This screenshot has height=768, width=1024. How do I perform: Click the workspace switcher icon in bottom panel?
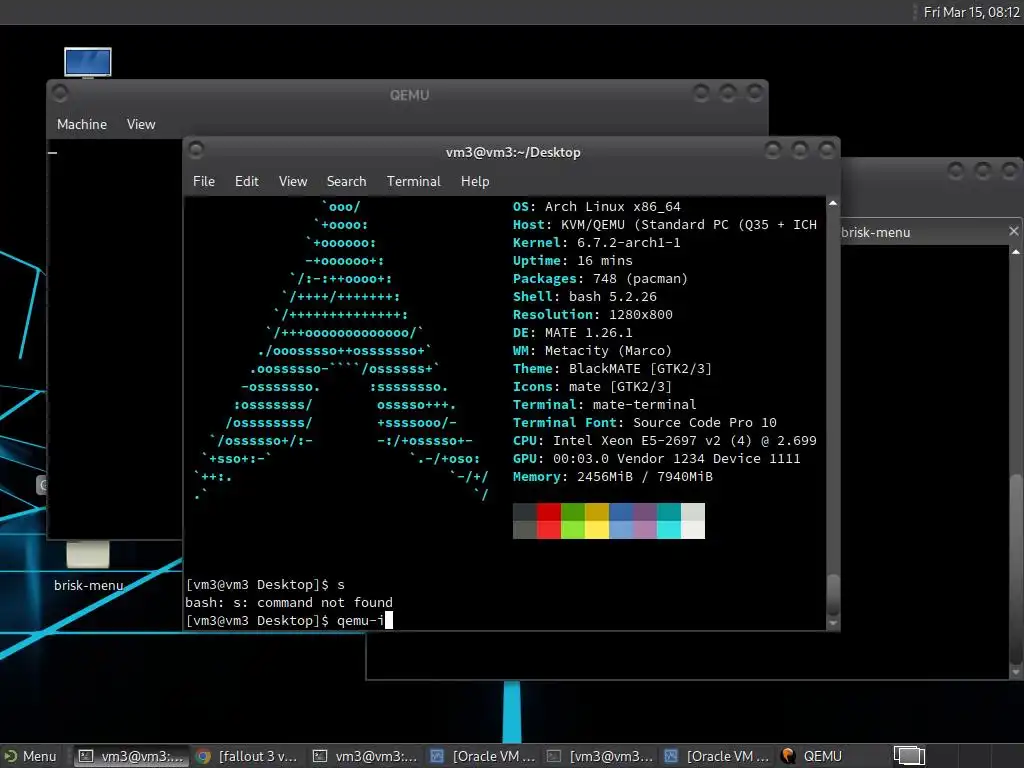909,756
